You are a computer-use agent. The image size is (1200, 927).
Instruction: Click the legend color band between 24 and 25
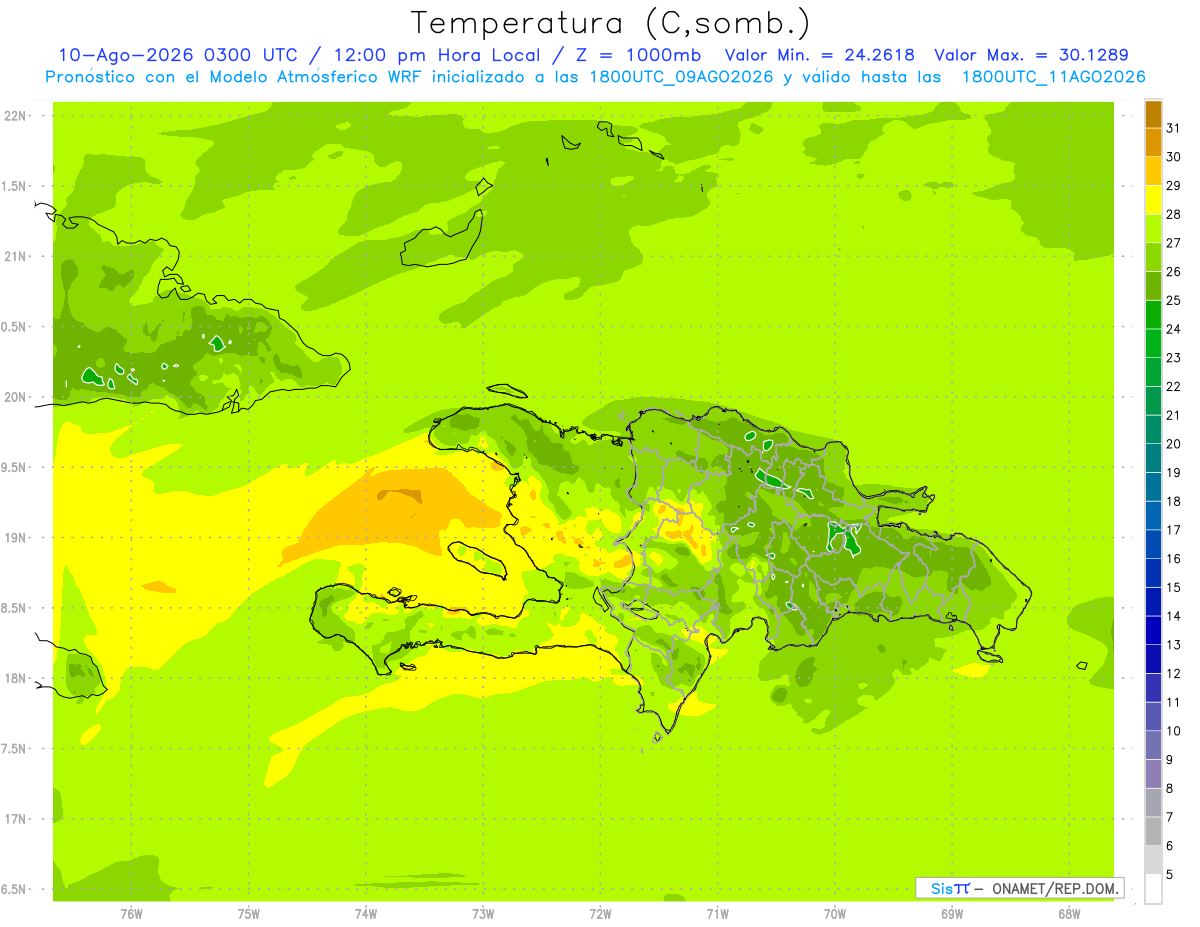[x=1153, y=314]
